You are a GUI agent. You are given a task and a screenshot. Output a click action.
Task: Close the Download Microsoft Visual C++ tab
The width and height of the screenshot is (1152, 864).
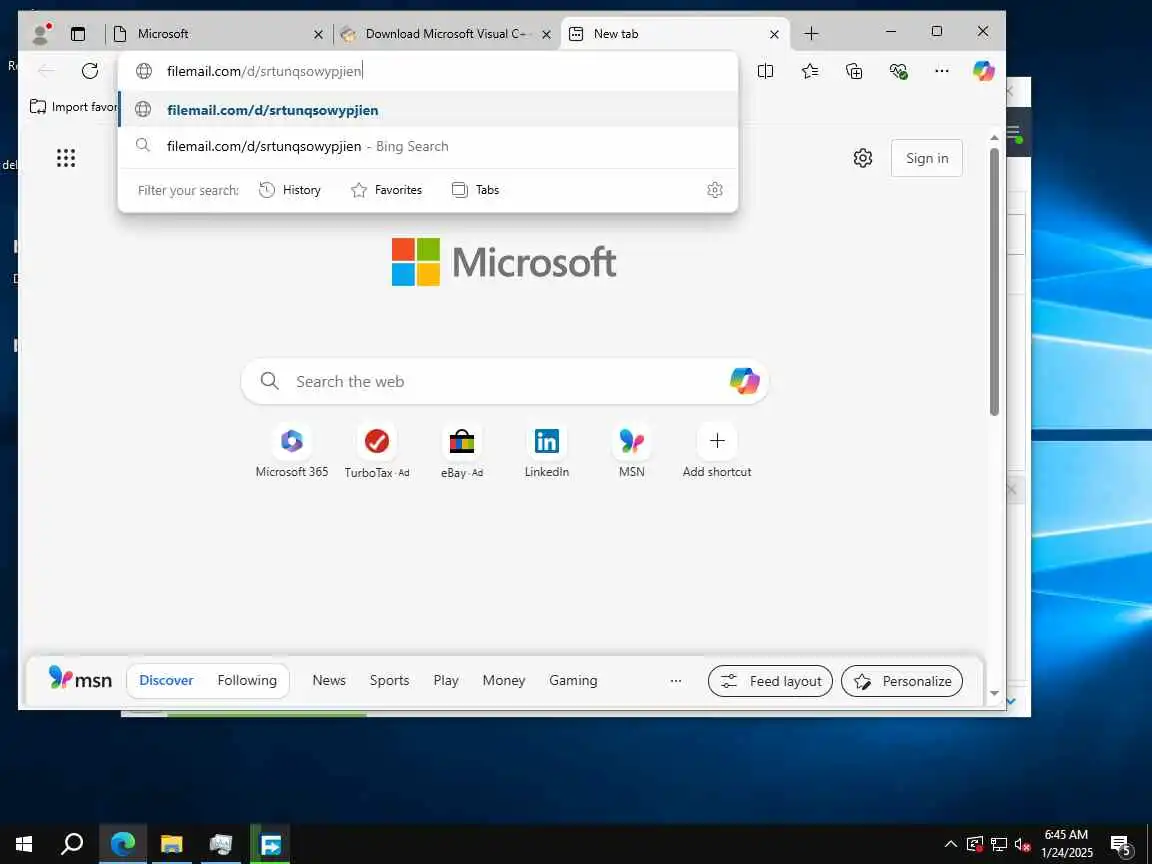pos(546,34)
